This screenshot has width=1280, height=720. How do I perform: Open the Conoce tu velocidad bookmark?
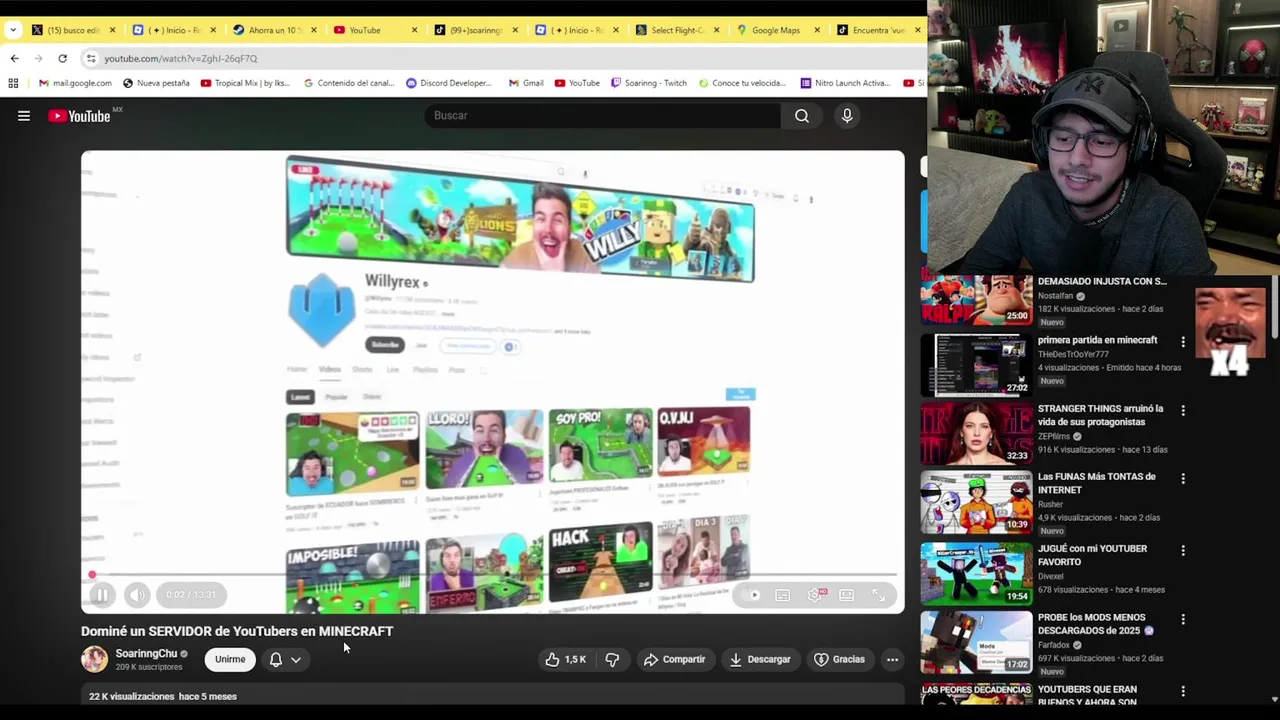point(742,83)
